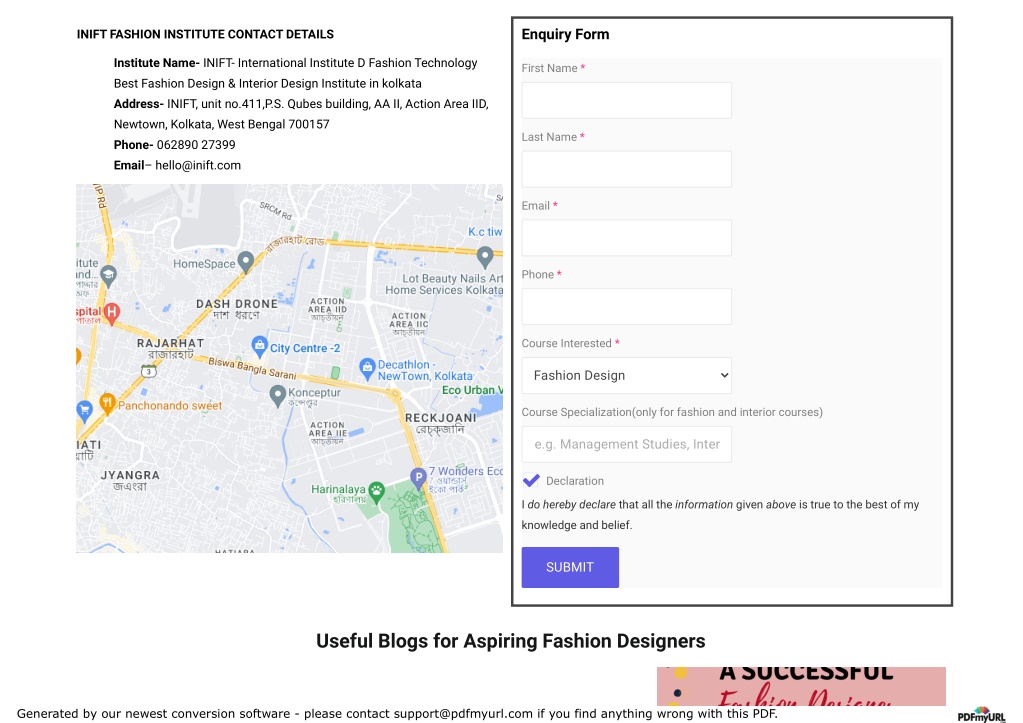Screen dimensions: 1023x723
Task: Click the City Centre -2 shopping pin
Action: coord(259,345)
